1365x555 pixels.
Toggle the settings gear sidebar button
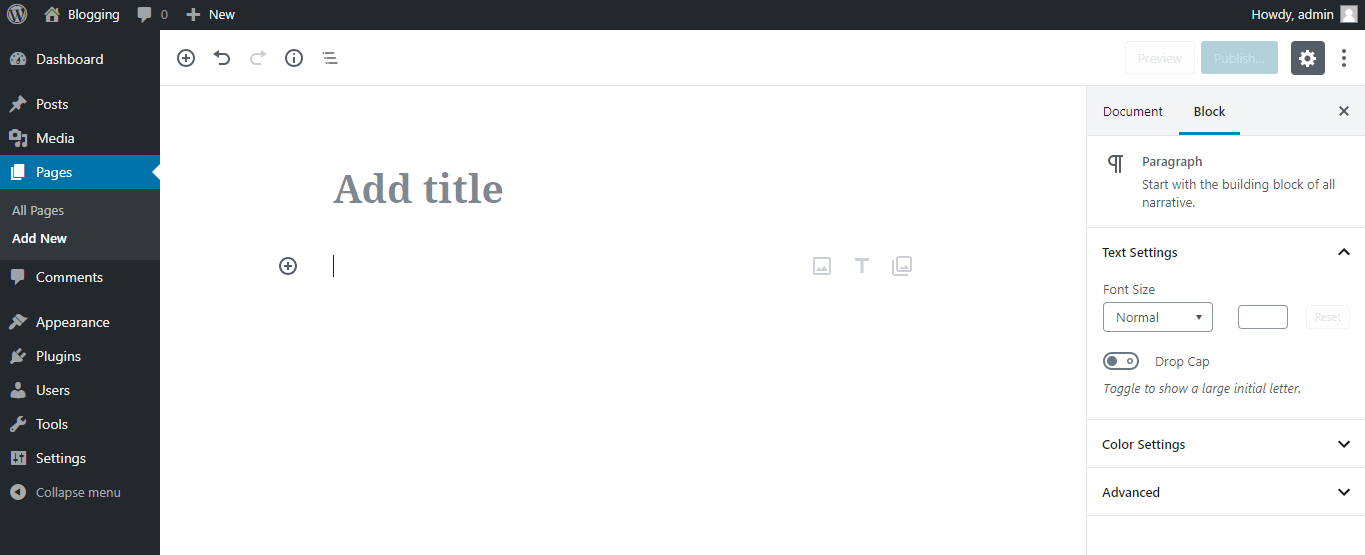(x=1308, y=58)
